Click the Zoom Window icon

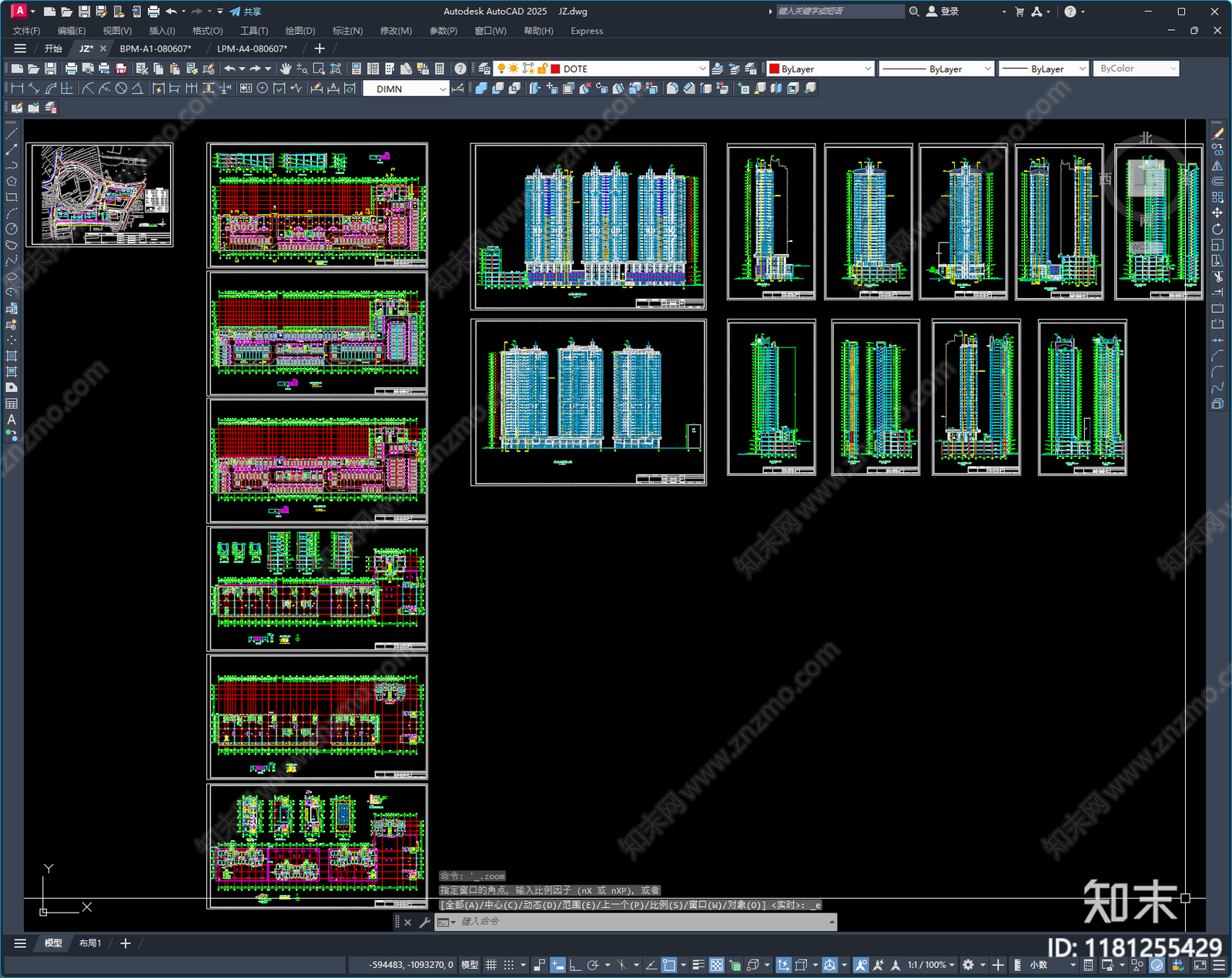pos(319,69)
